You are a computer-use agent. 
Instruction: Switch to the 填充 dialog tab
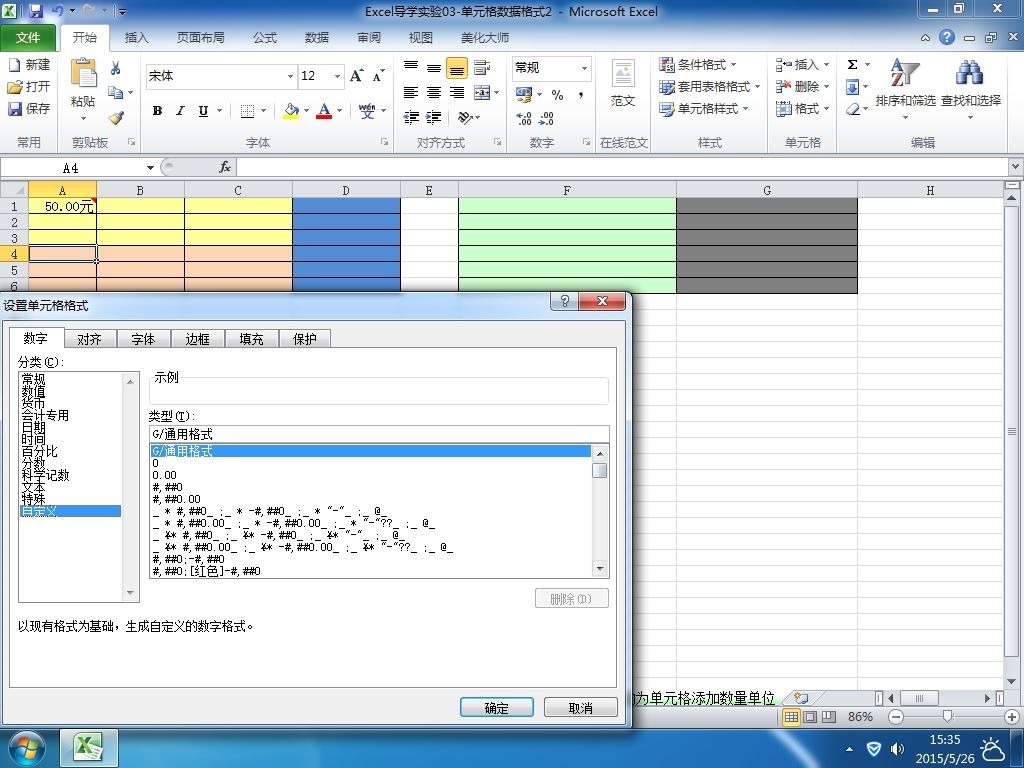(x=251, y=339)
